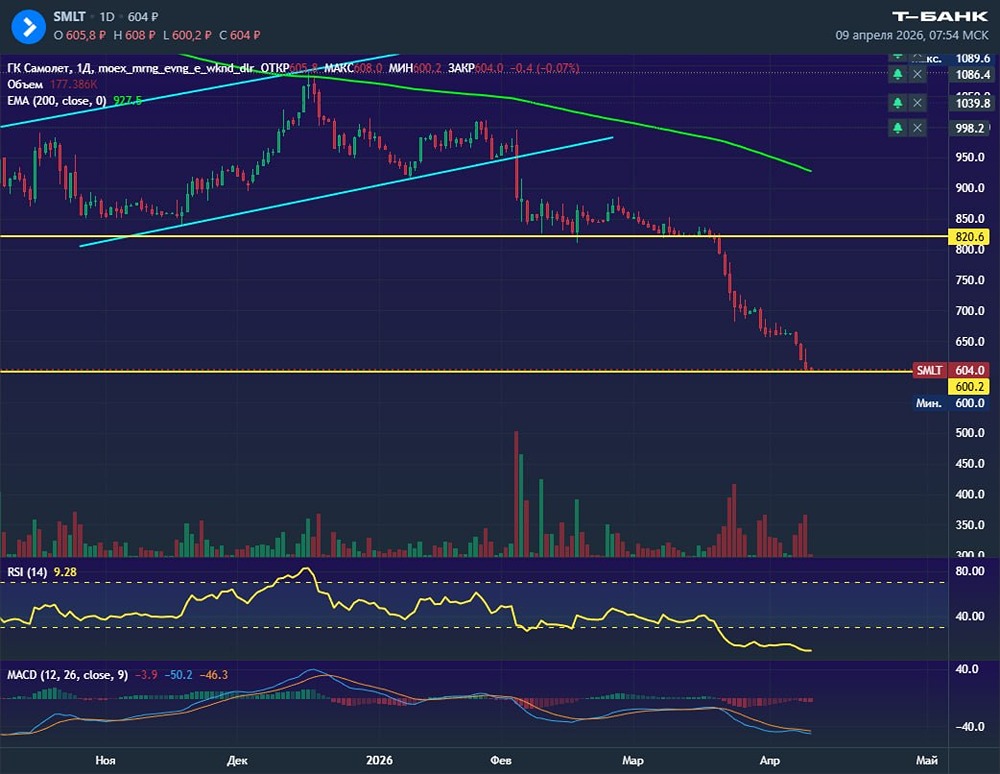This screenshot has height=774, width=1000.
Task: Click the T-Банк logo in header
Action: pyautogui.click(x=939, y=16)
